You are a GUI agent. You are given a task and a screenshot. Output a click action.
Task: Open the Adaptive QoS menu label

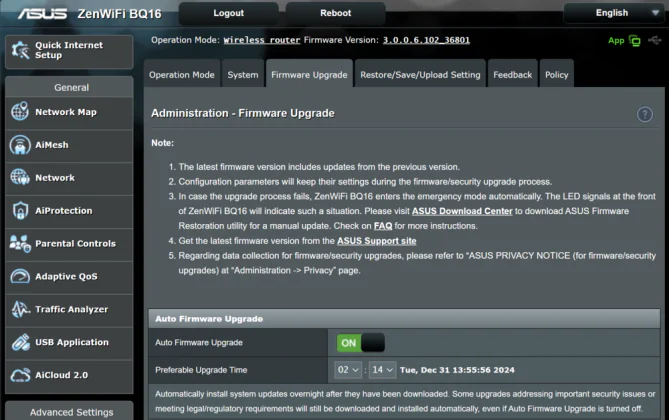tap(66, 276)
